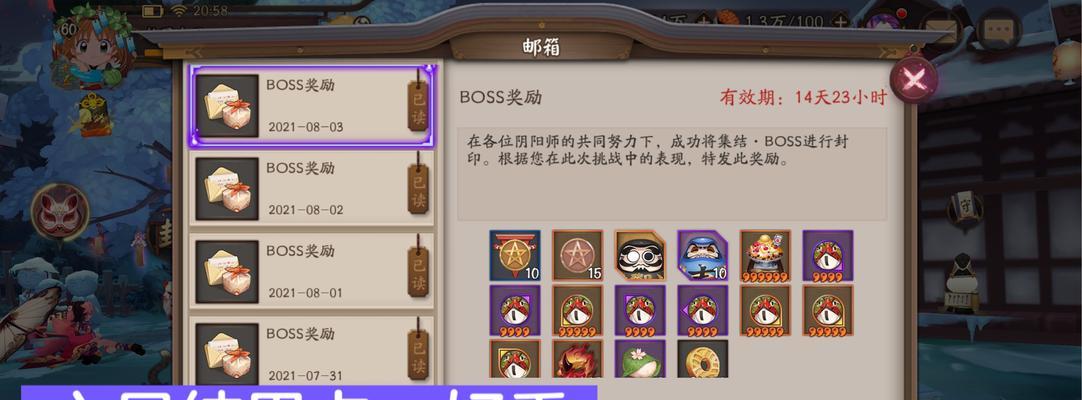Click the golden ring coin reward icon
This screenshot has height=400, width=1082.
[x=702, y=359]
